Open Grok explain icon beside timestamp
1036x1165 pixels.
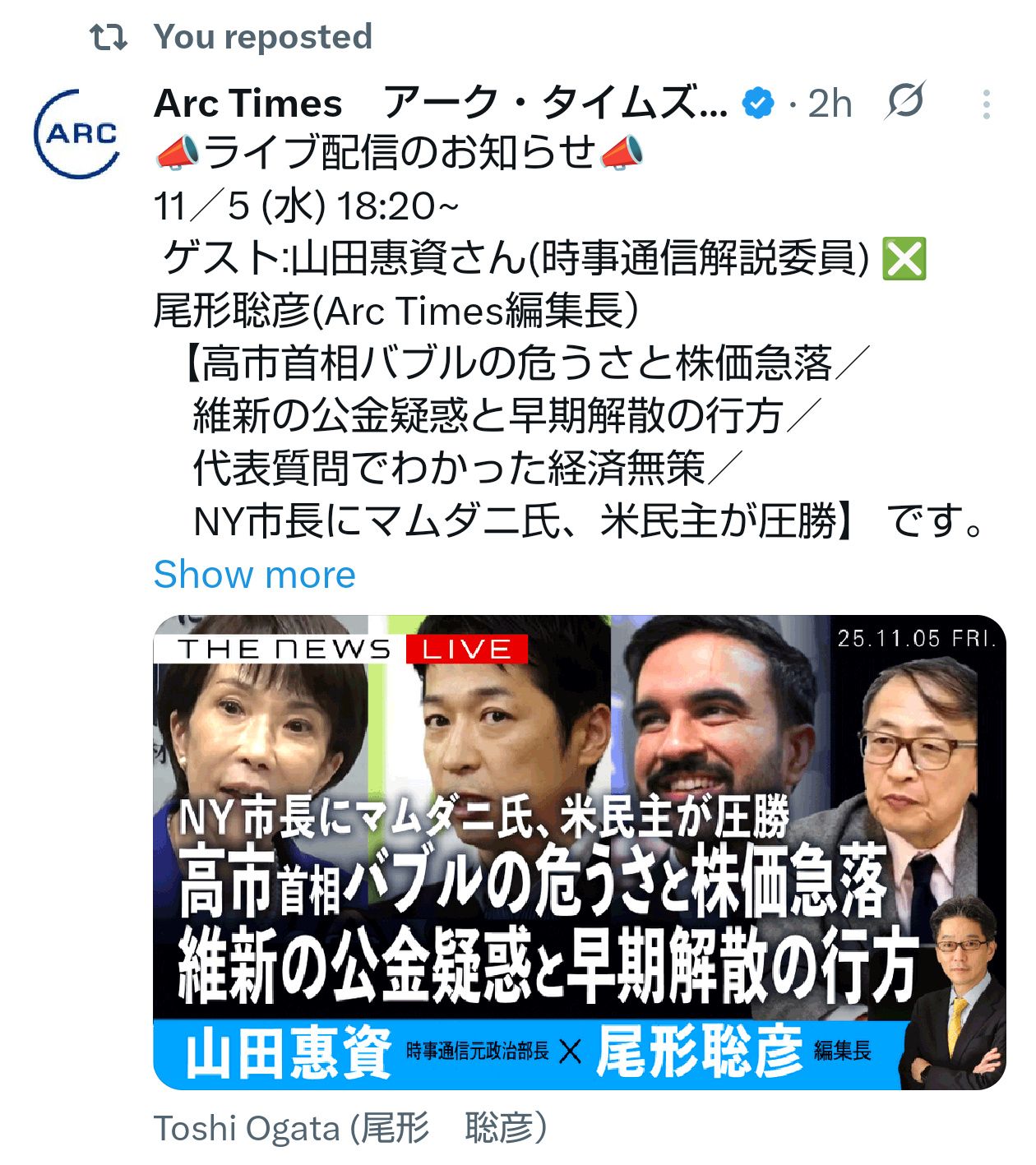click(906, 101)
